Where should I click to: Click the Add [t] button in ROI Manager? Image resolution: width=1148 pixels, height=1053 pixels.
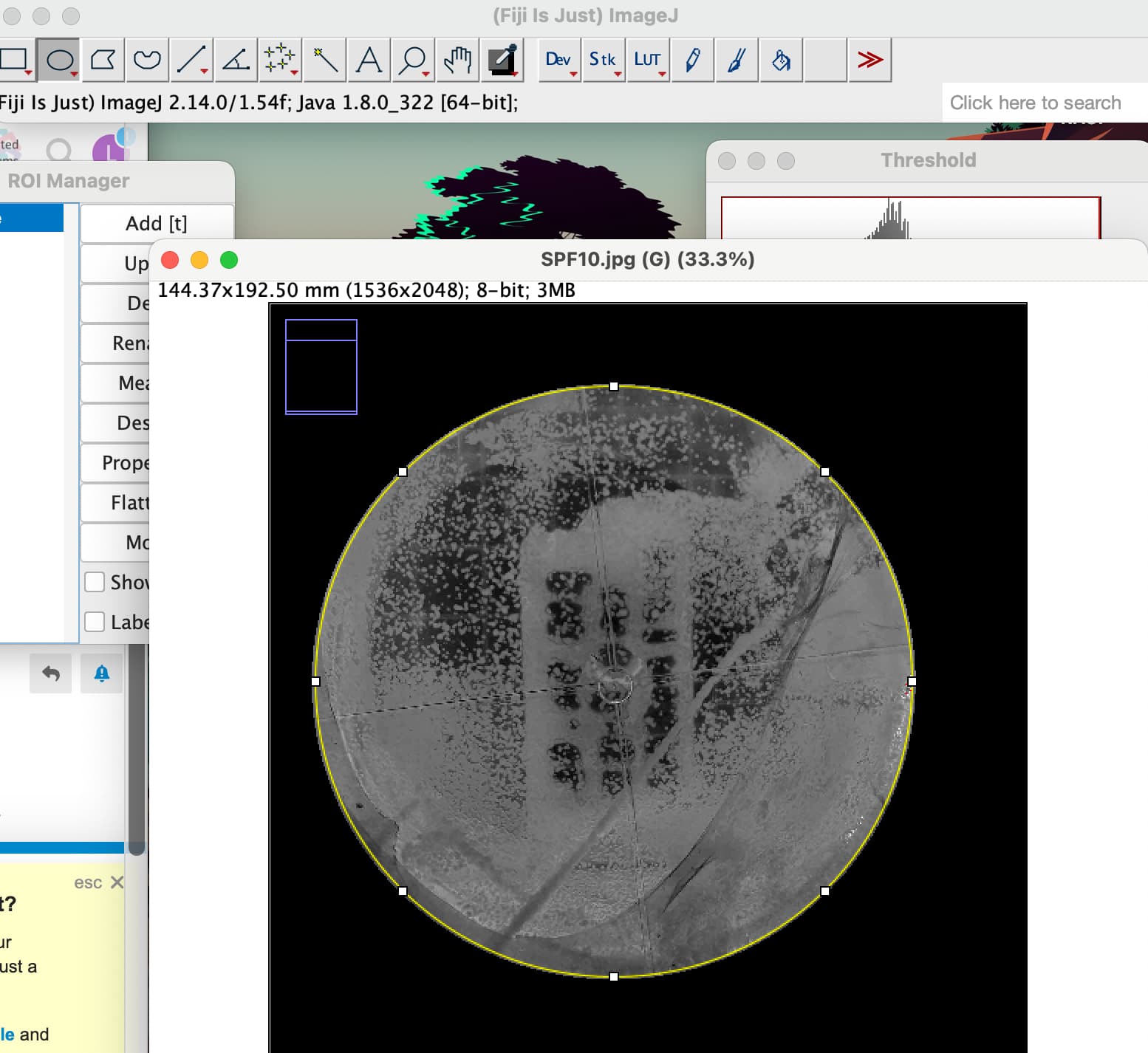click(x=156, y=223)
